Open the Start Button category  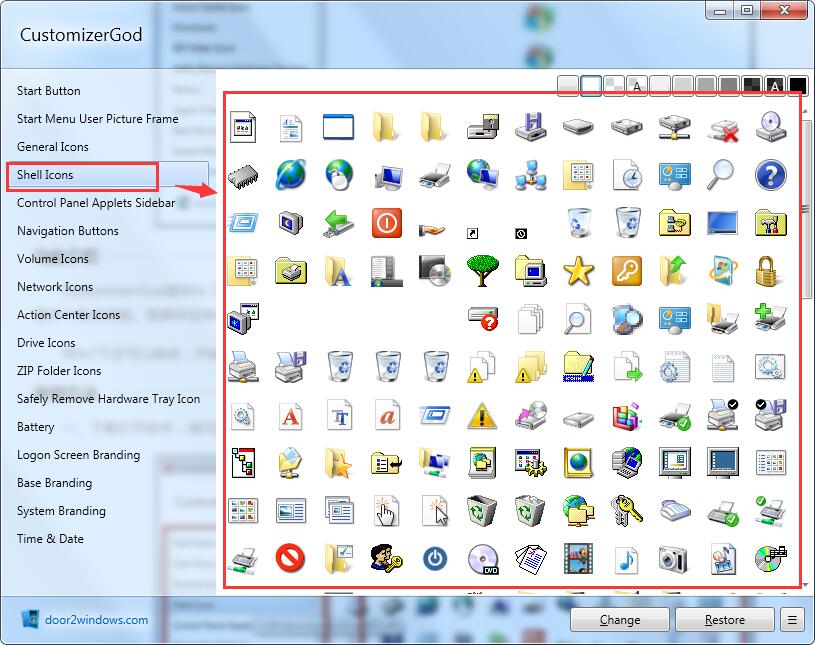pyautogui.click(x=48, y=91)
